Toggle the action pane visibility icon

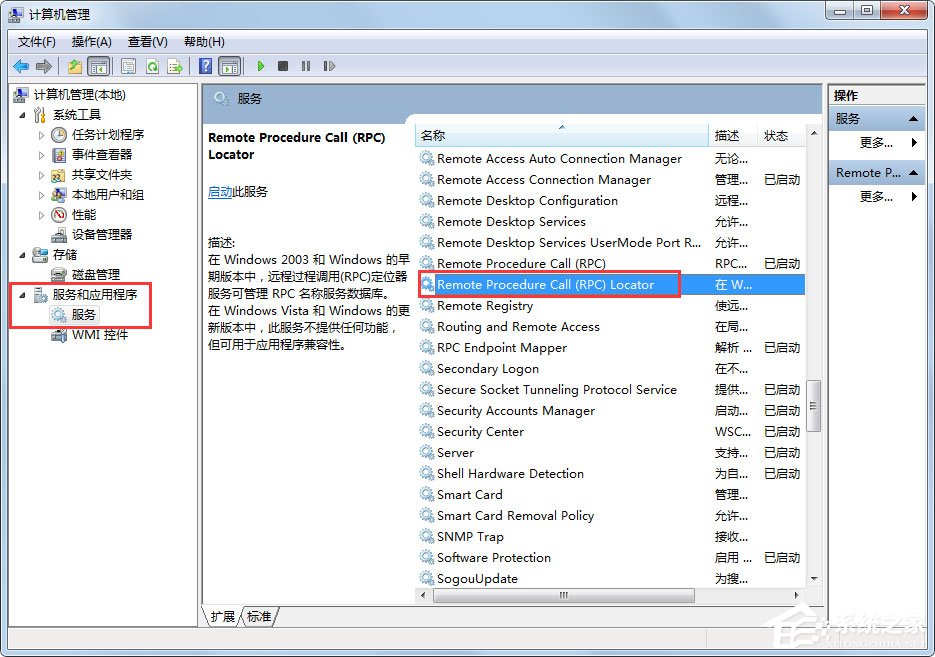pyautogui.click(x=231, y=66)
